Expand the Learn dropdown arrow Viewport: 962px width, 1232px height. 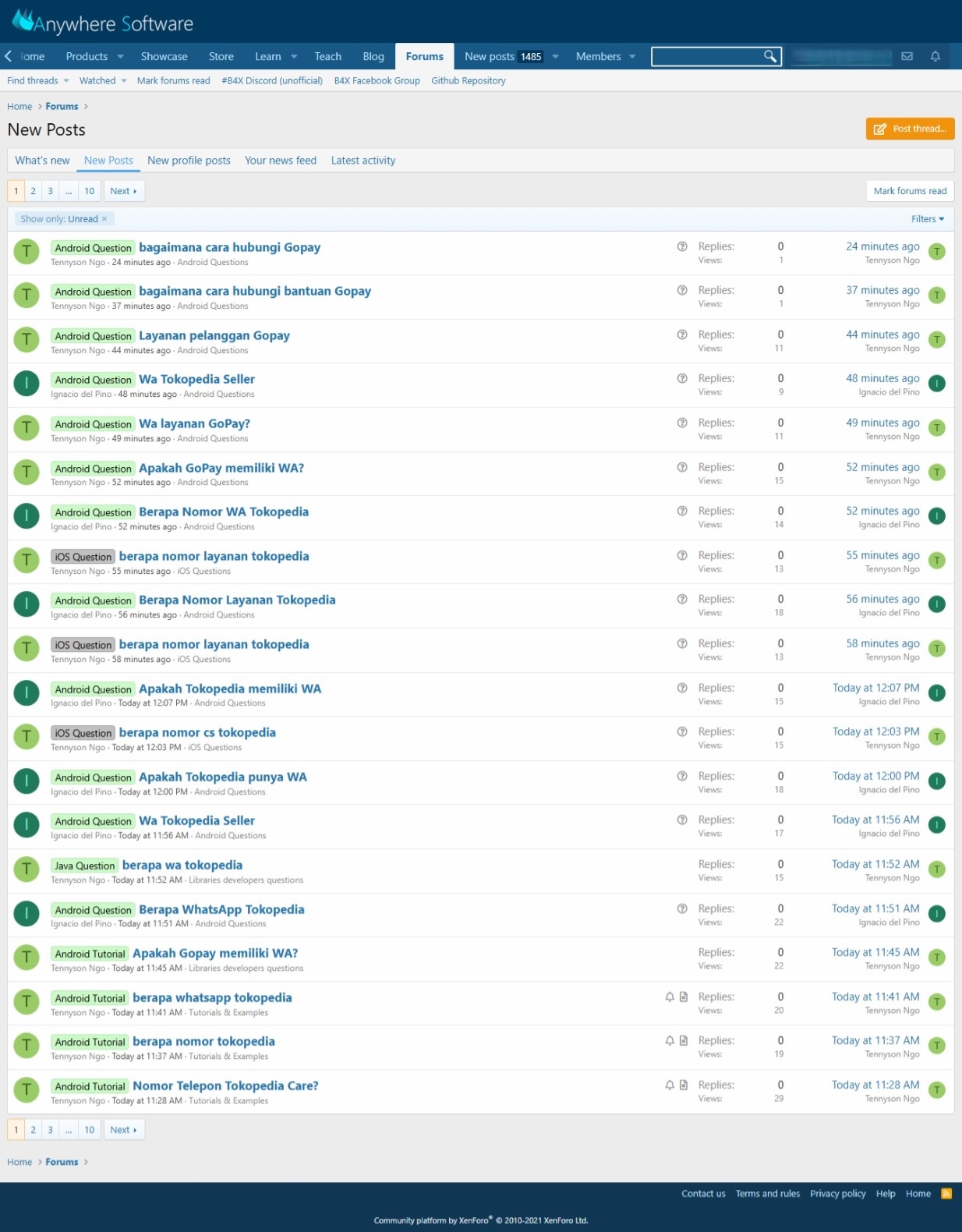(x=294, y=56)
